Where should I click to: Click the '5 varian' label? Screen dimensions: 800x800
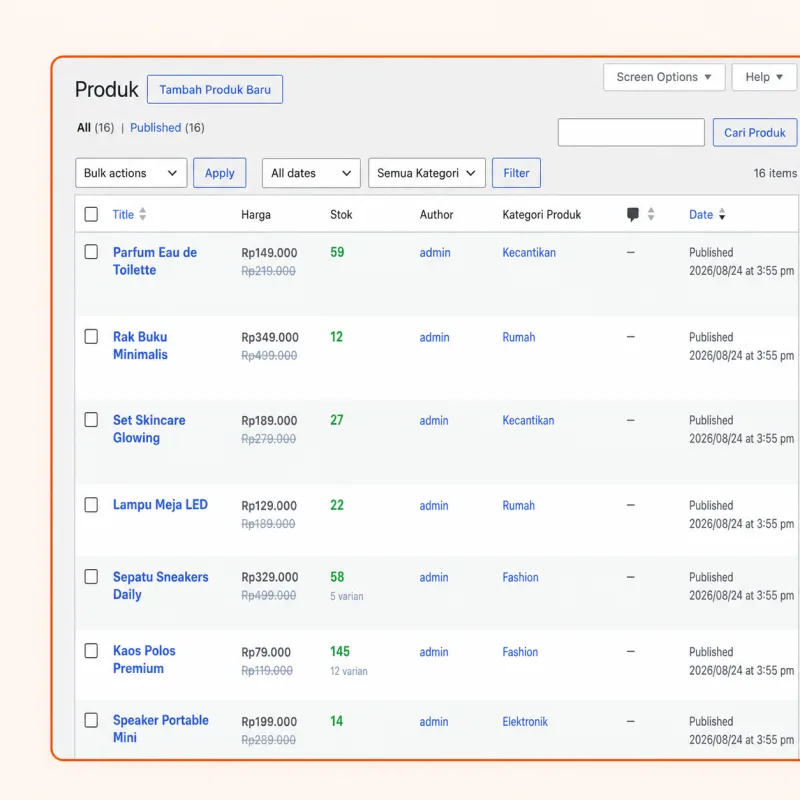346,596
